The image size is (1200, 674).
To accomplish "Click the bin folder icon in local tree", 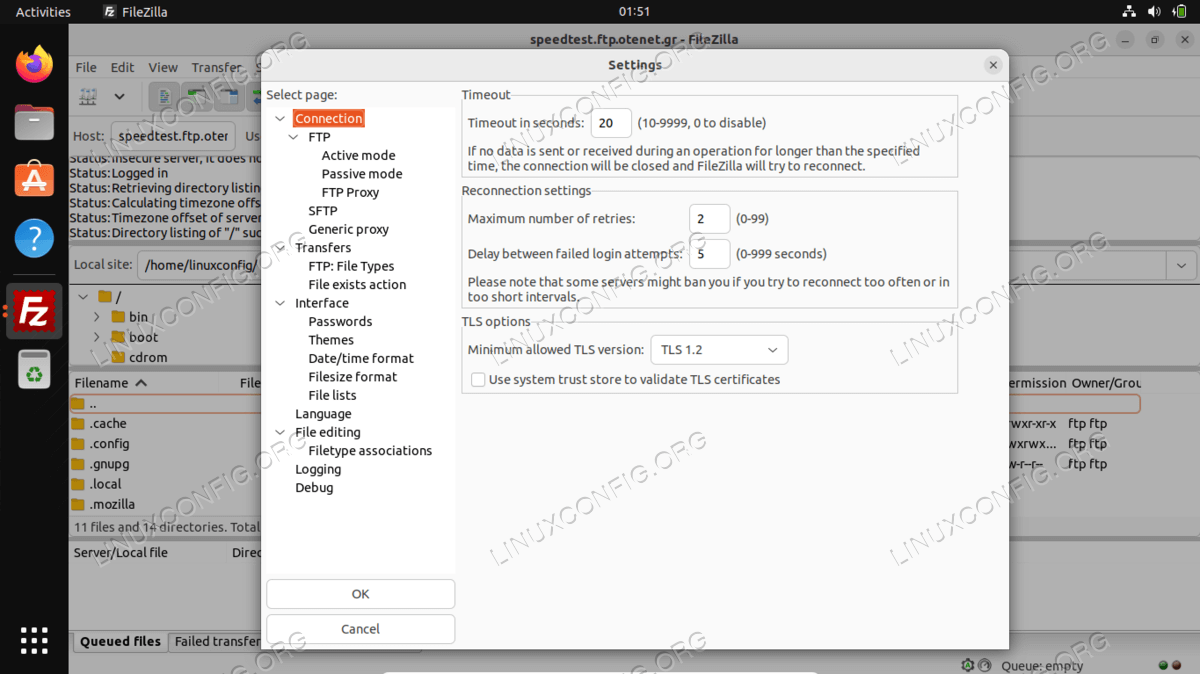I will pos(118,317).
